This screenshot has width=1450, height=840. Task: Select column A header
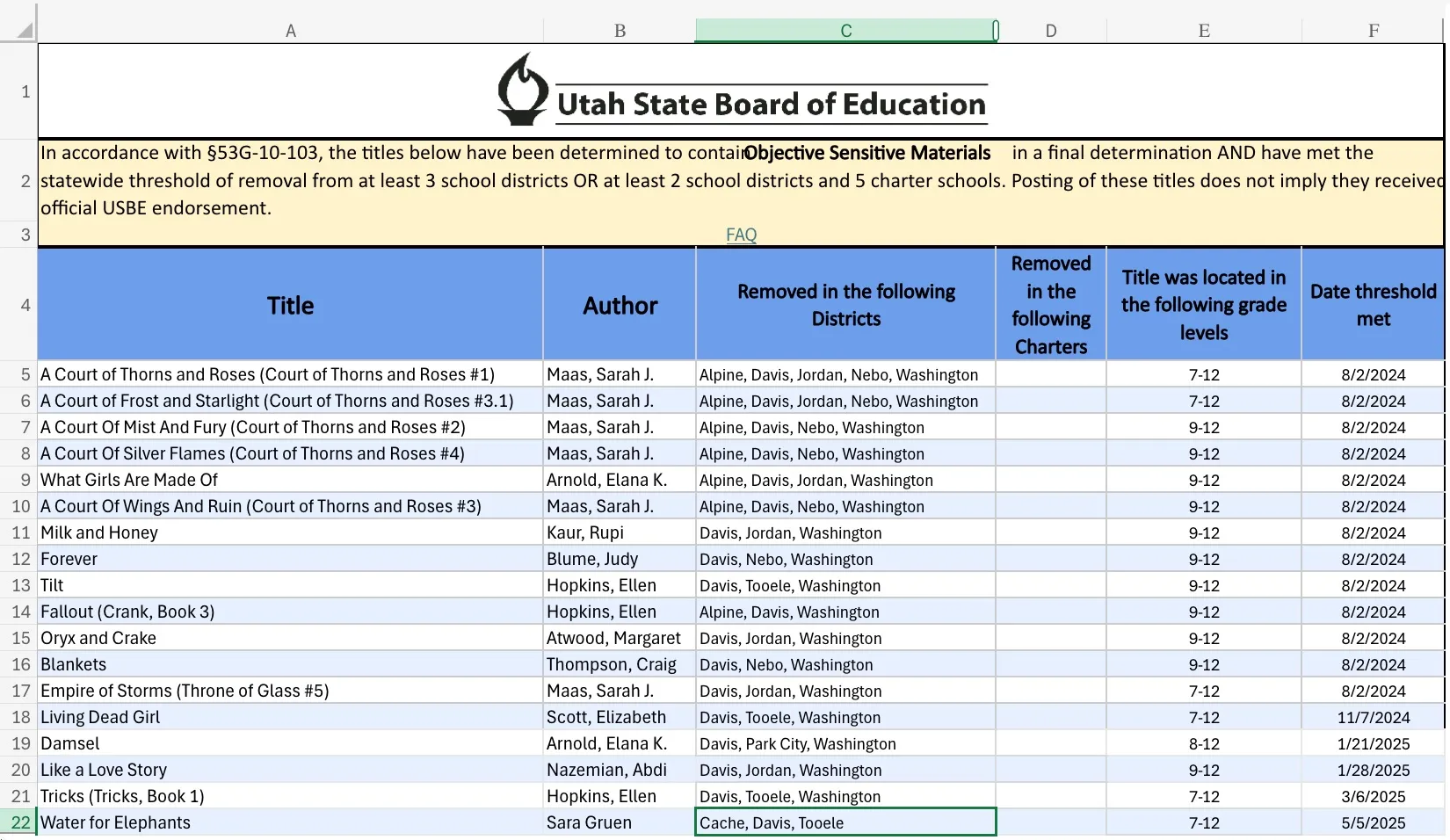point(291,31)
